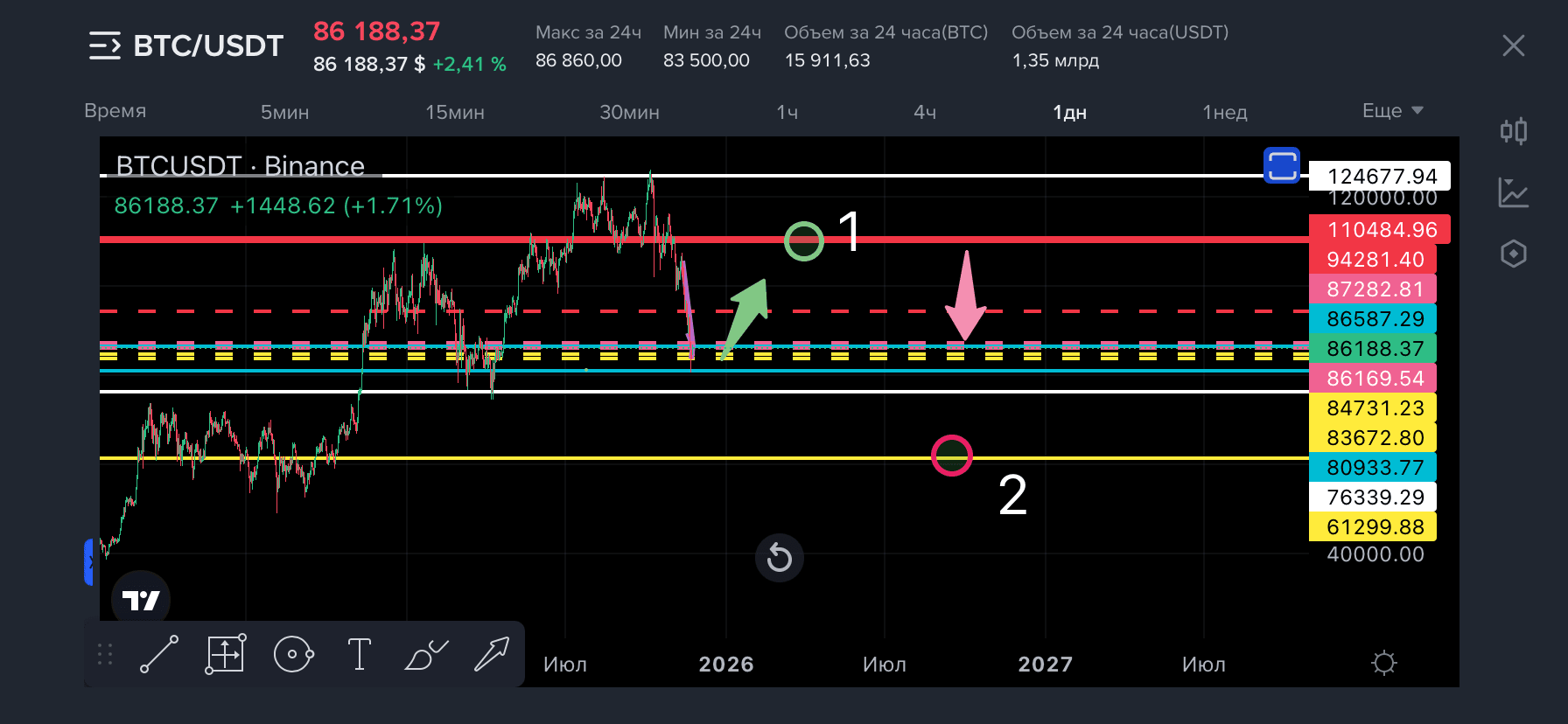Click the yellow 84731.23 price label
The width and height of the screenshot is (1568, 724).
[x=1373, y=407]
